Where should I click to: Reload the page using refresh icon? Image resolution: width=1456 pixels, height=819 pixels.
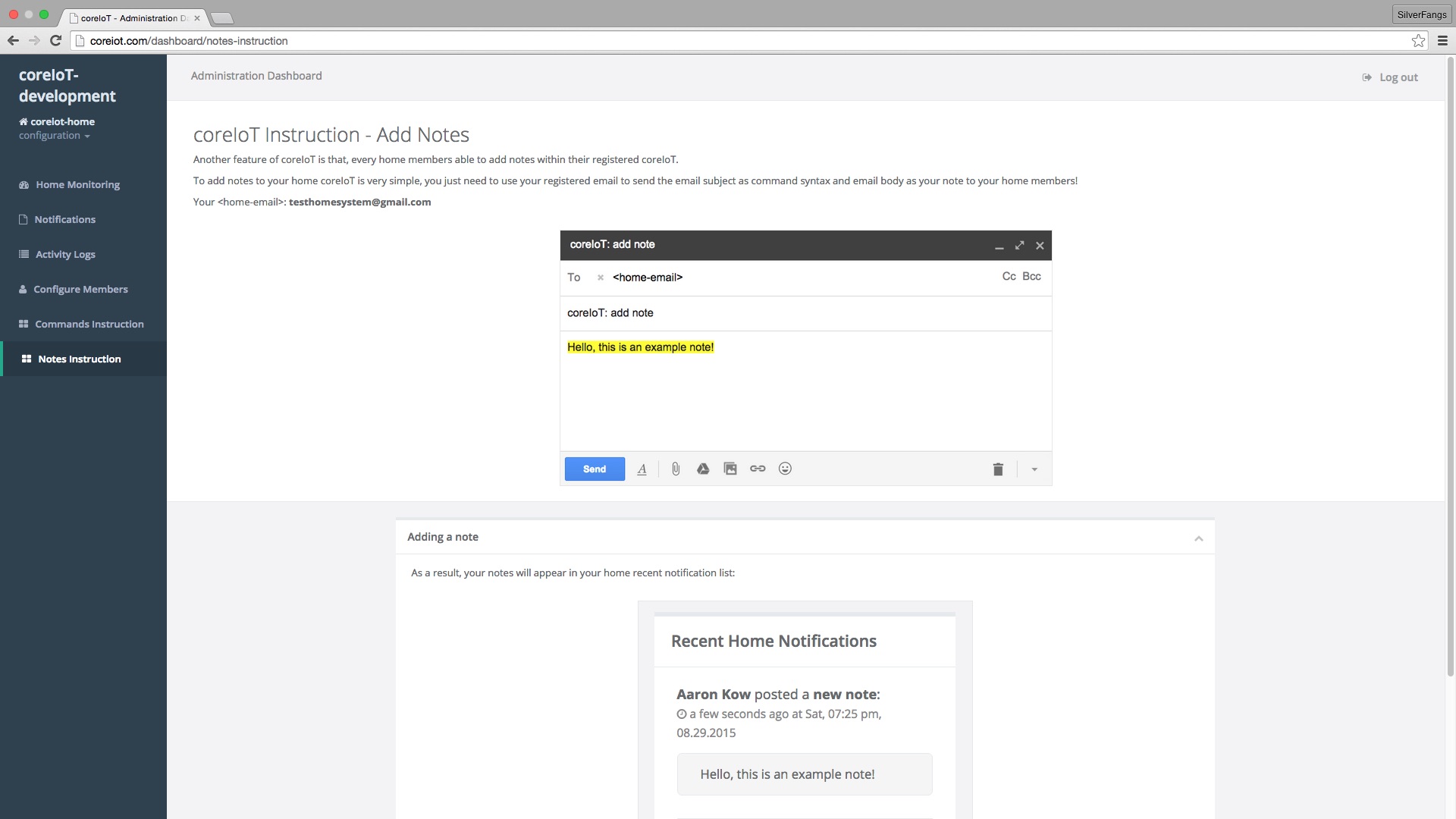[55, 41]
